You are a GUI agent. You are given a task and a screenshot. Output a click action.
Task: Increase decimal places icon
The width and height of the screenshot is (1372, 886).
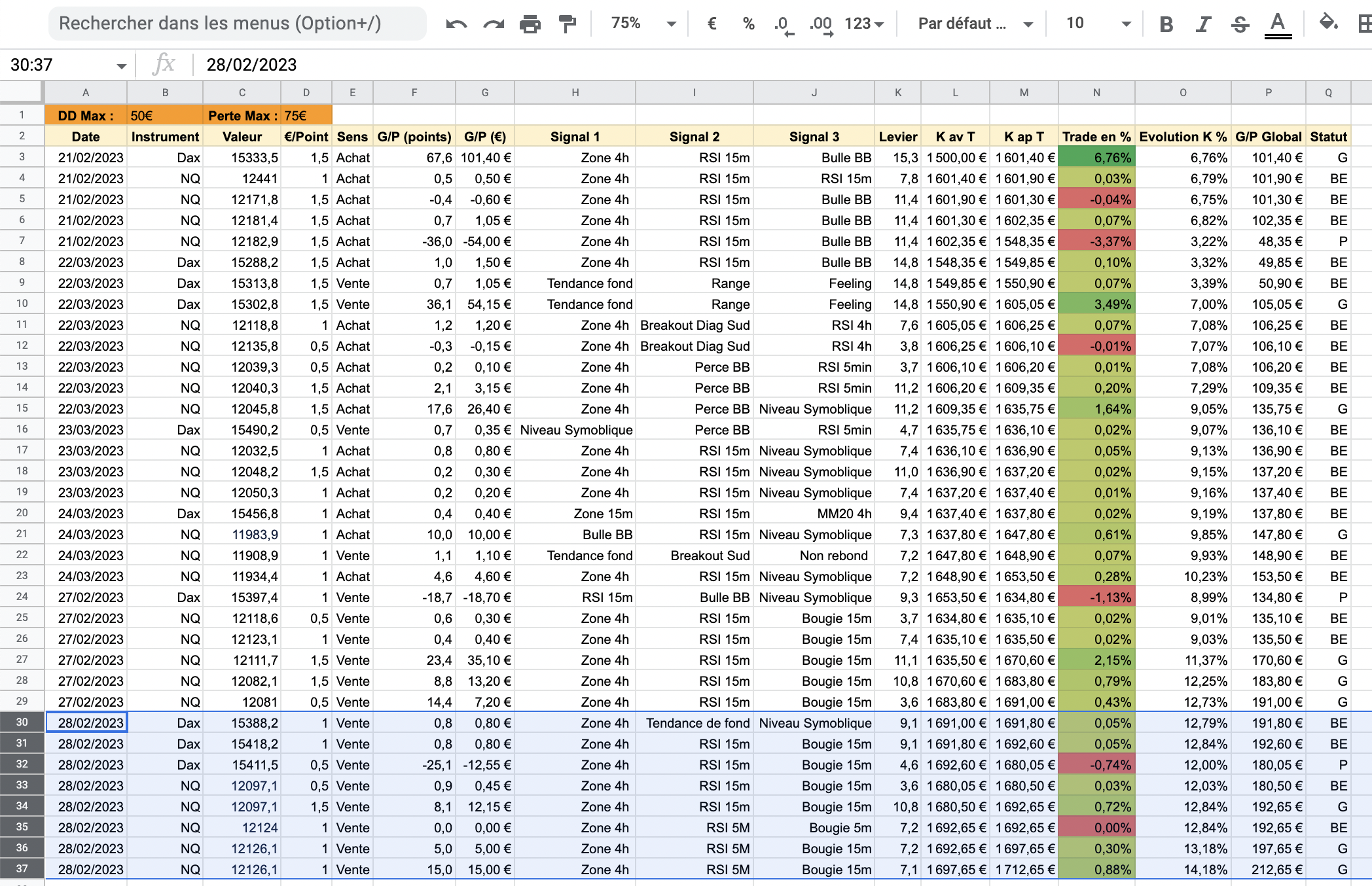(821, 24)
